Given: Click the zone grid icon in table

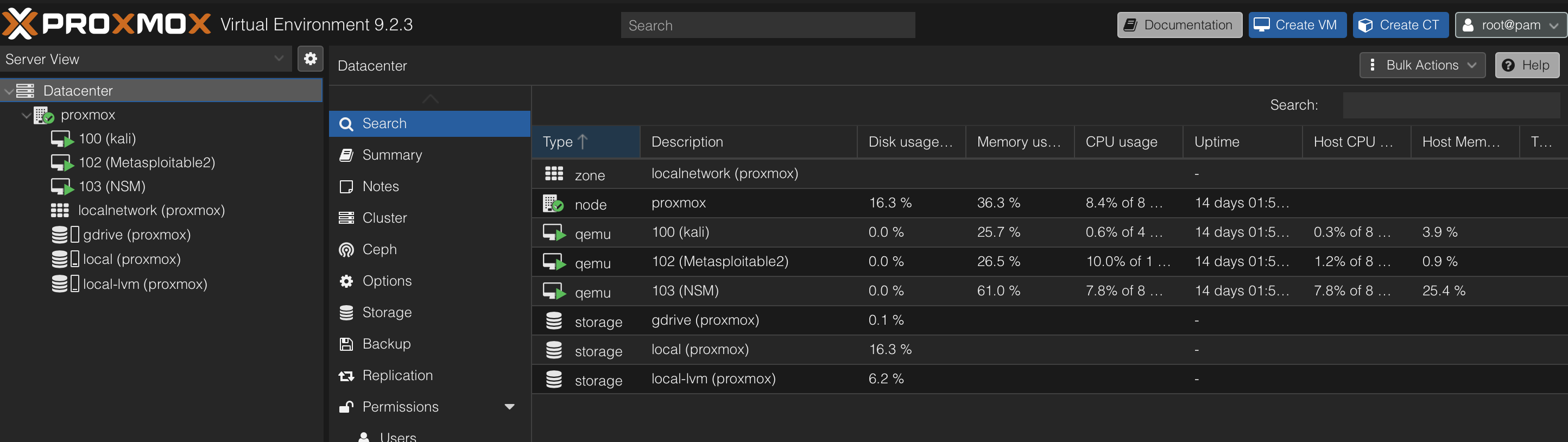Looking at the screenshot, I should tap(554, 174).
